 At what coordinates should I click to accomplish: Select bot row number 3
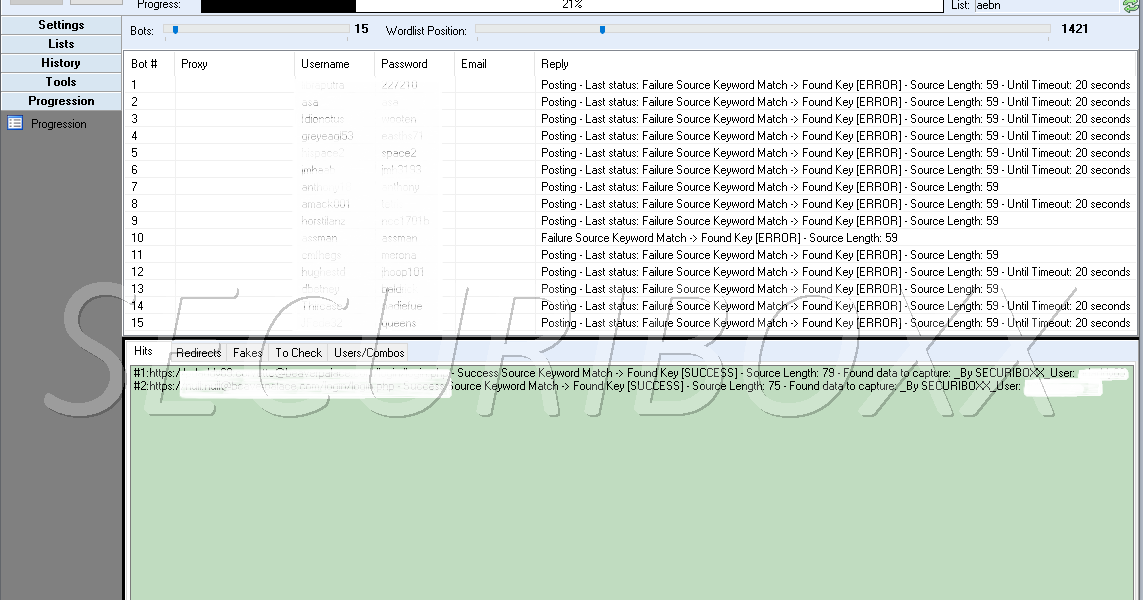point(631,119)
